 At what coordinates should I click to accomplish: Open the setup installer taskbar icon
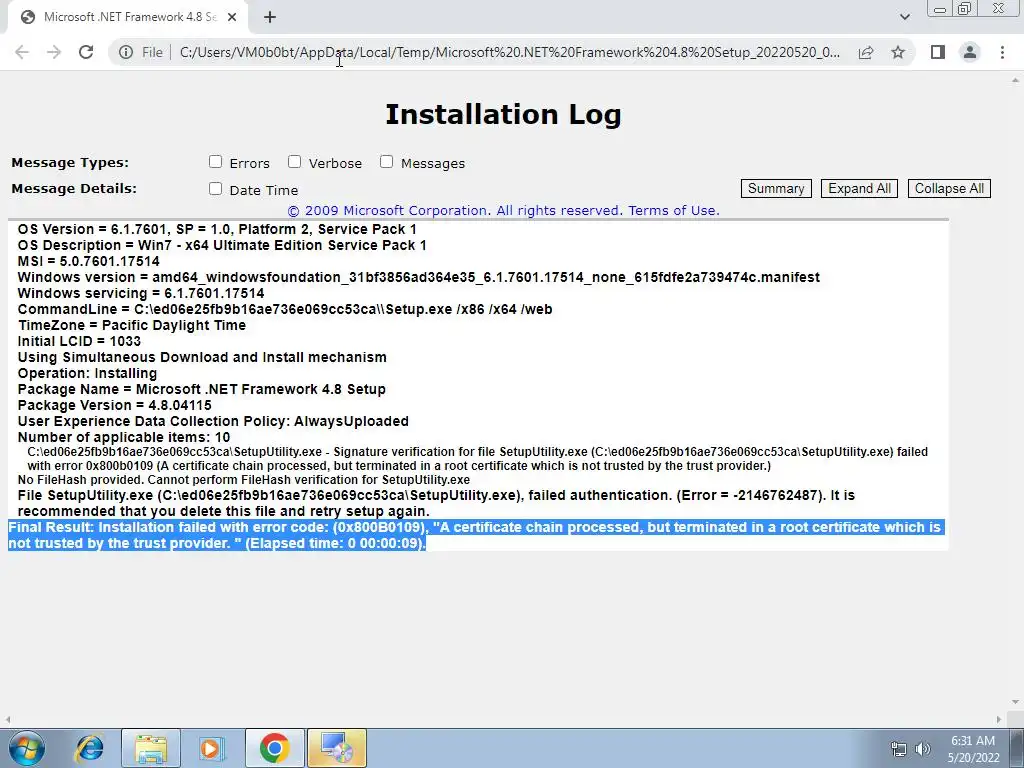pos(336,748)
